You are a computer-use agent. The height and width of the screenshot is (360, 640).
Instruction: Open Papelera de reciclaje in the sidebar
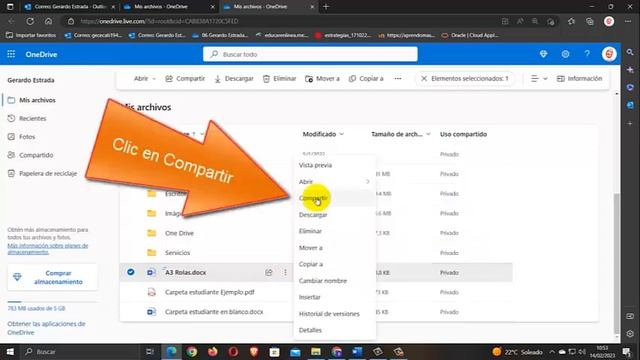click(x=42, y=173)
